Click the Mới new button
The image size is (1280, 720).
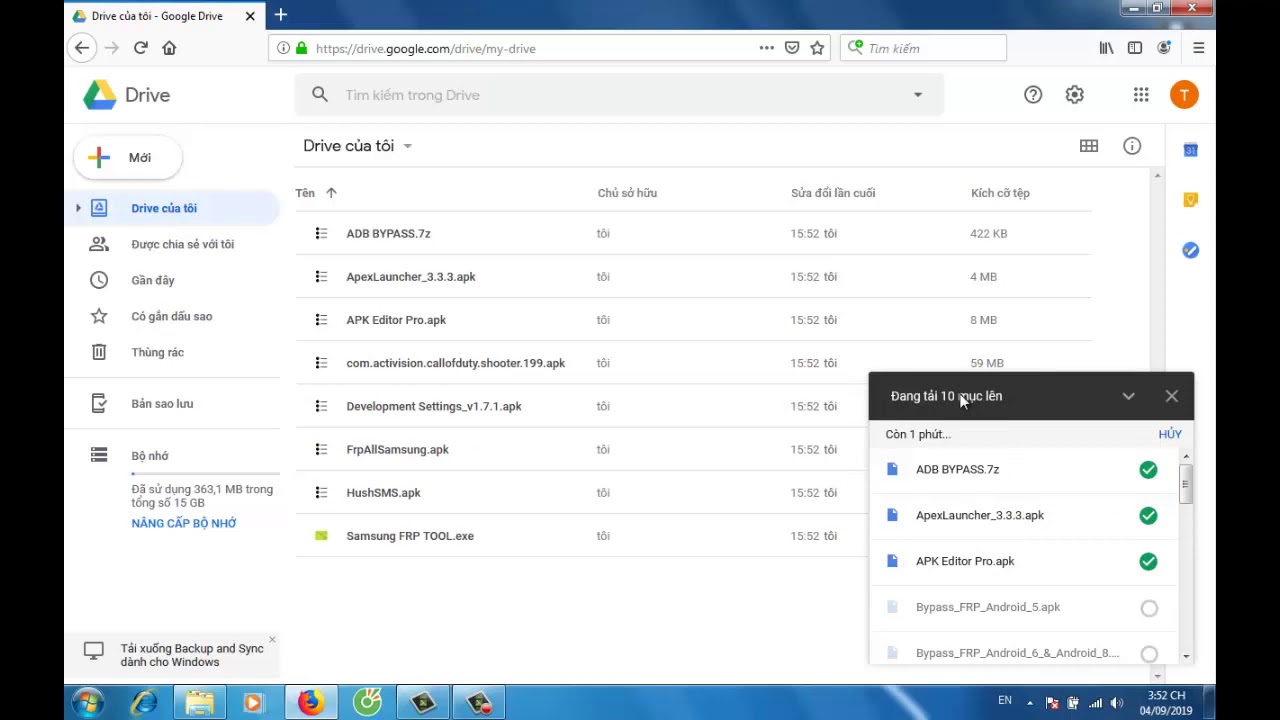tap(127, 157)
